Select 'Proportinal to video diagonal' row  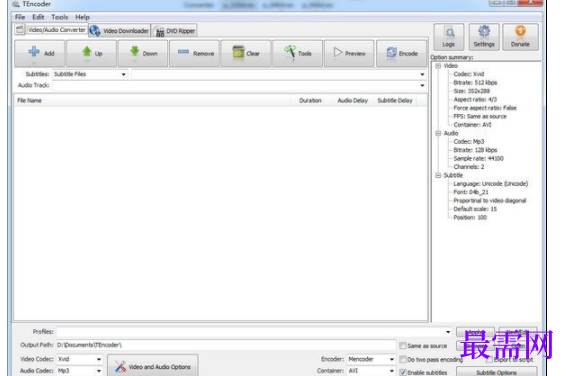[x=490, y=201]
